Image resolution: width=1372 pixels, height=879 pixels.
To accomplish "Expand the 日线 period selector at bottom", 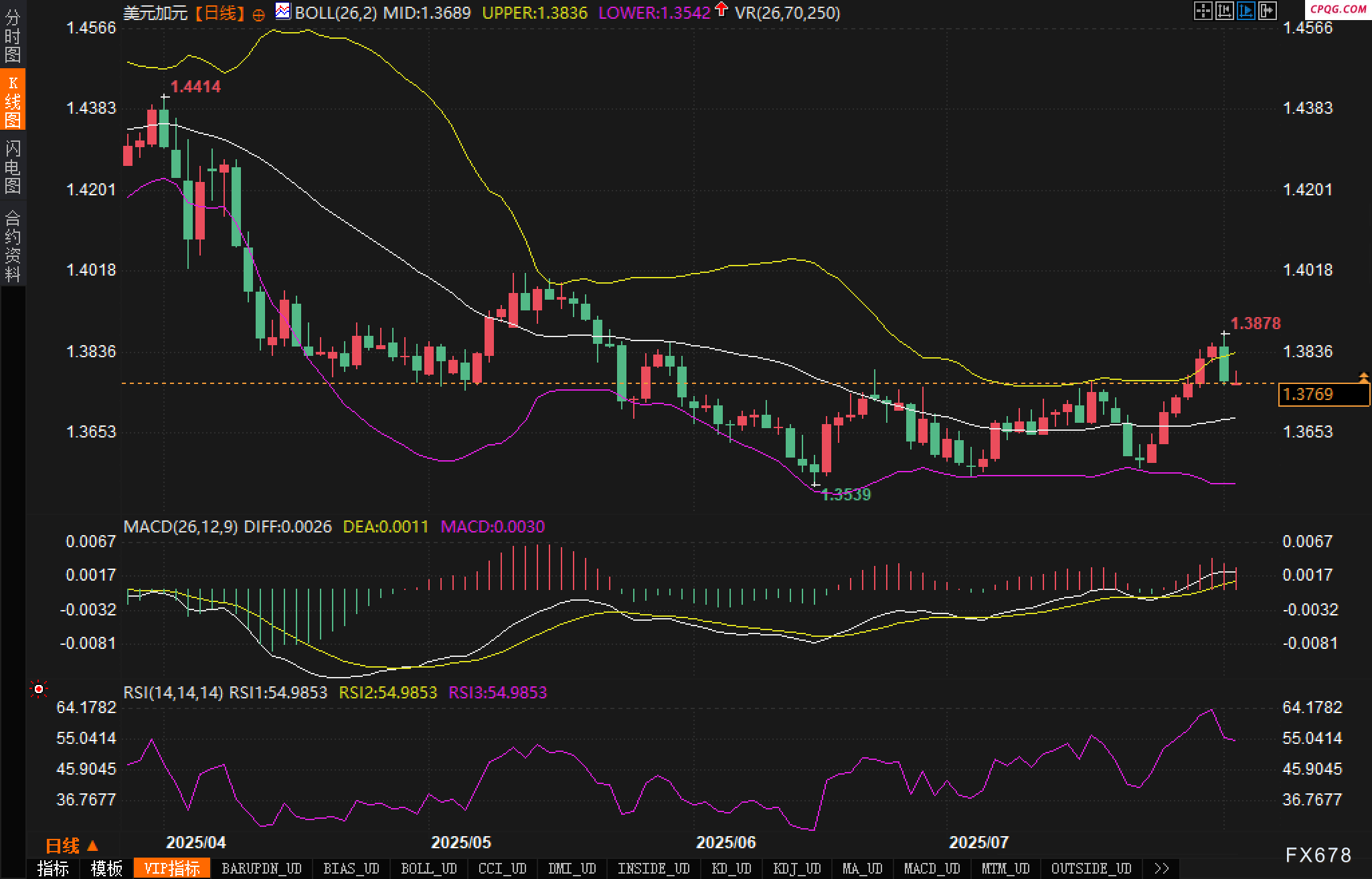I will click(72, 846).
